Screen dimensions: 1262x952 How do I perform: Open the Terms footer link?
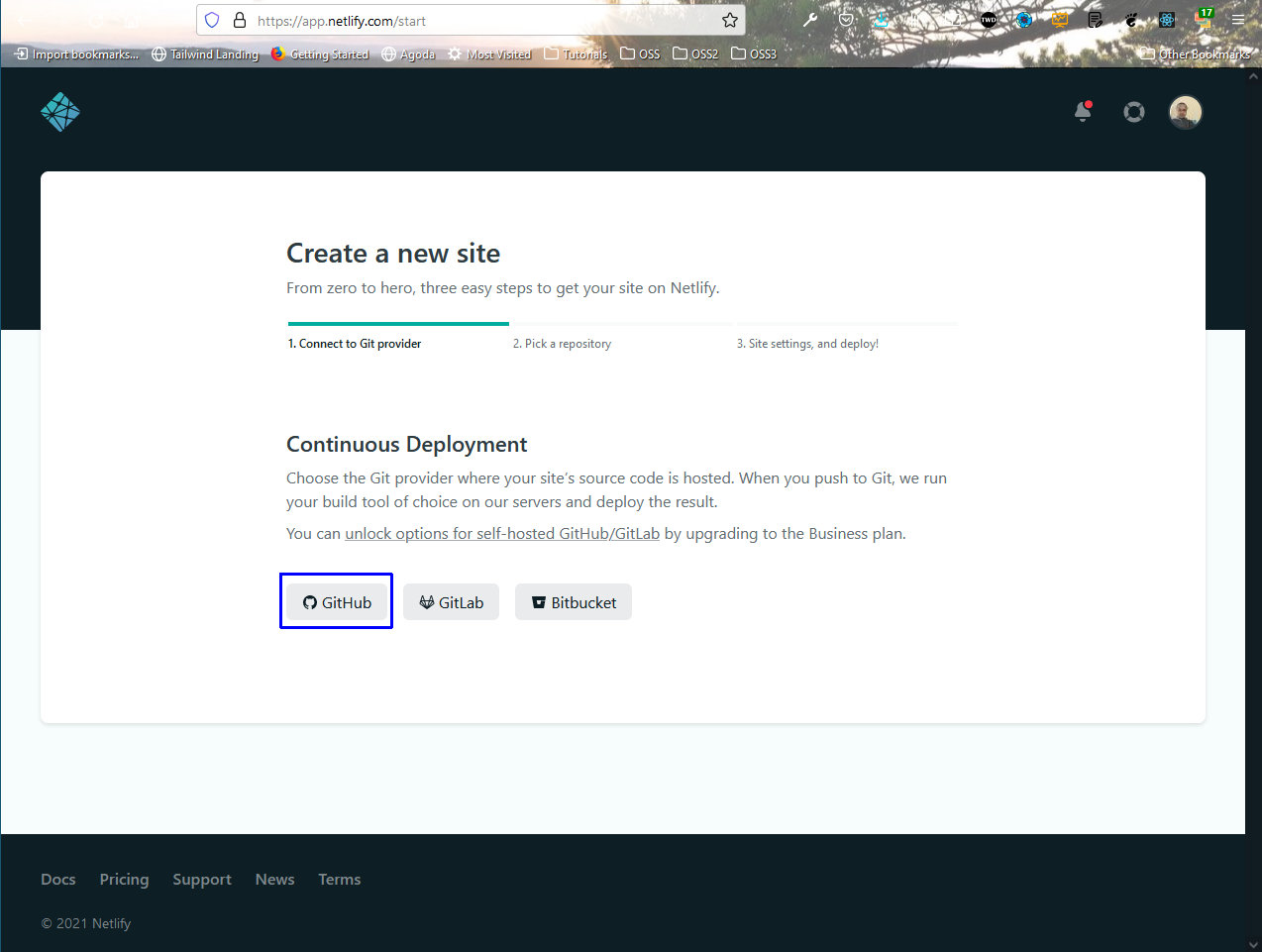point(340,880)
